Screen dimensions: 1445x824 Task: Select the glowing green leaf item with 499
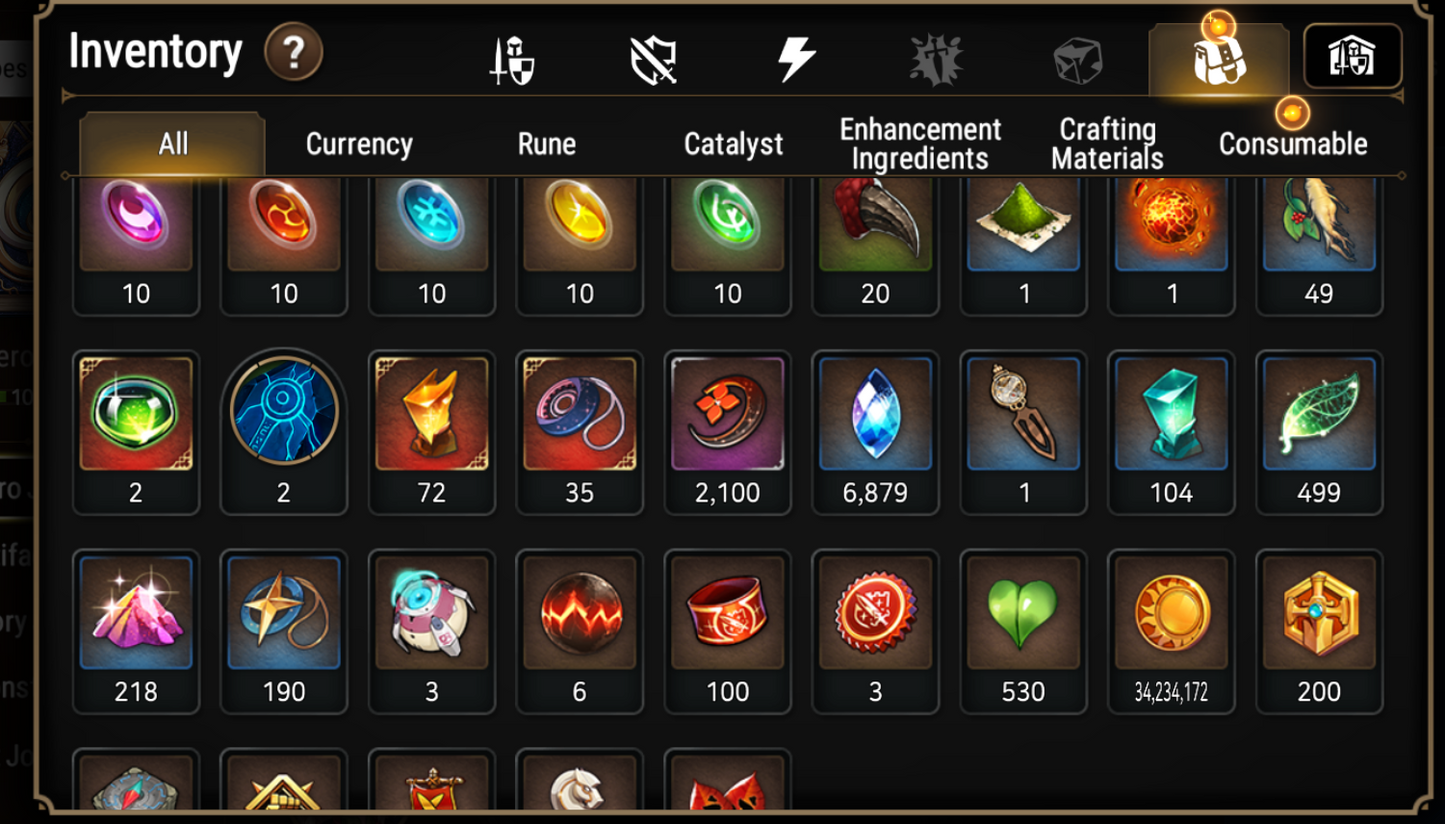tap(1319, 433)
